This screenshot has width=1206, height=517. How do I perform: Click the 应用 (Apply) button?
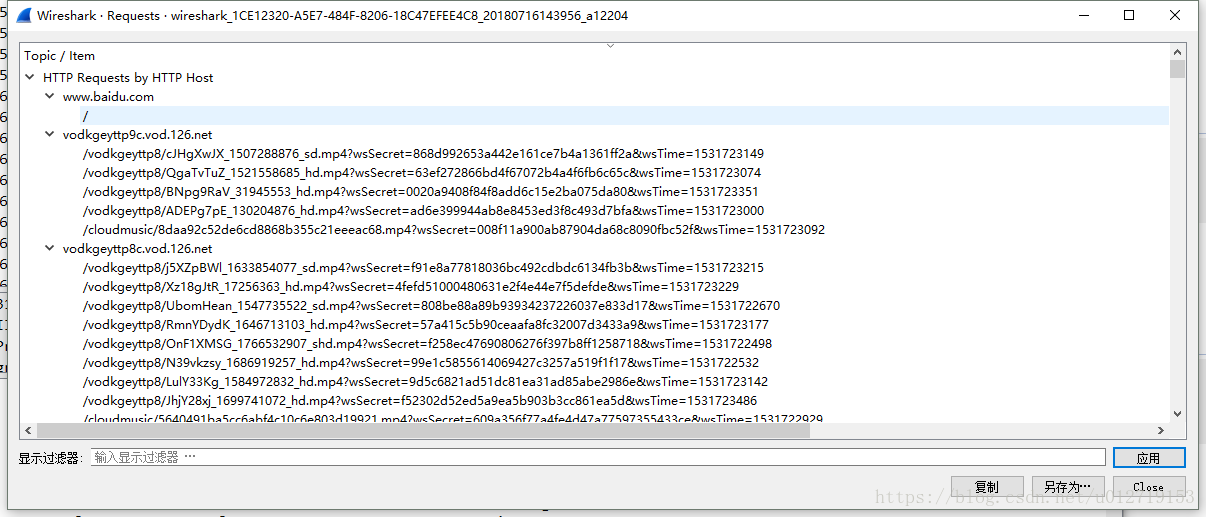click(x=1148, y=458)
